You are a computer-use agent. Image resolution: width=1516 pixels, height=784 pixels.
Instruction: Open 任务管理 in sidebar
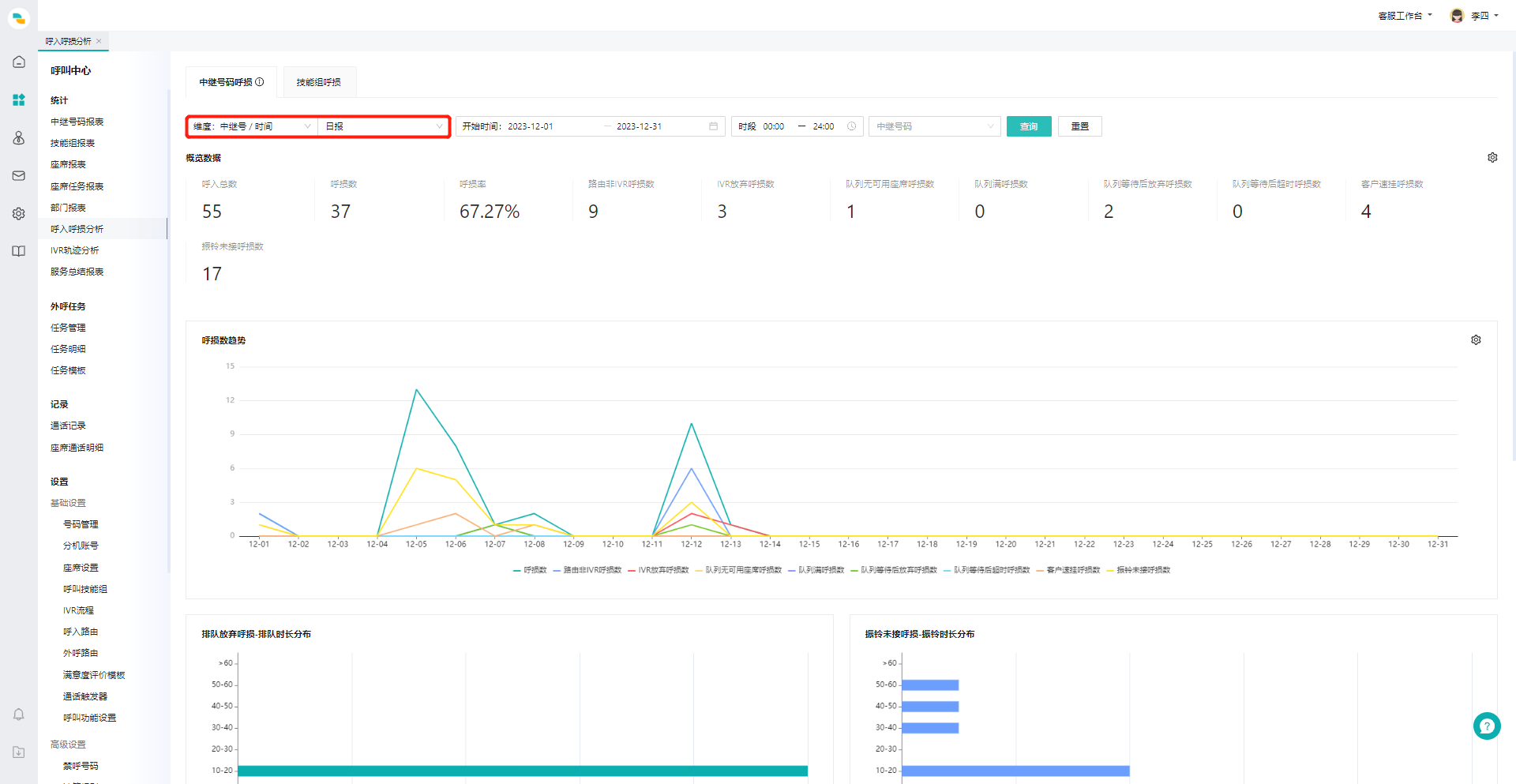click(68, 328)
